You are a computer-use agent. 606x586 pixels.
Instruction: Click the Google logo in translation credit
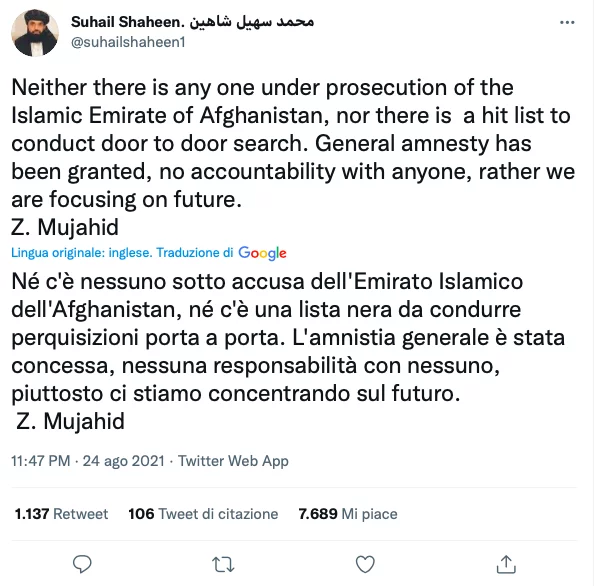tap(263, 253)
